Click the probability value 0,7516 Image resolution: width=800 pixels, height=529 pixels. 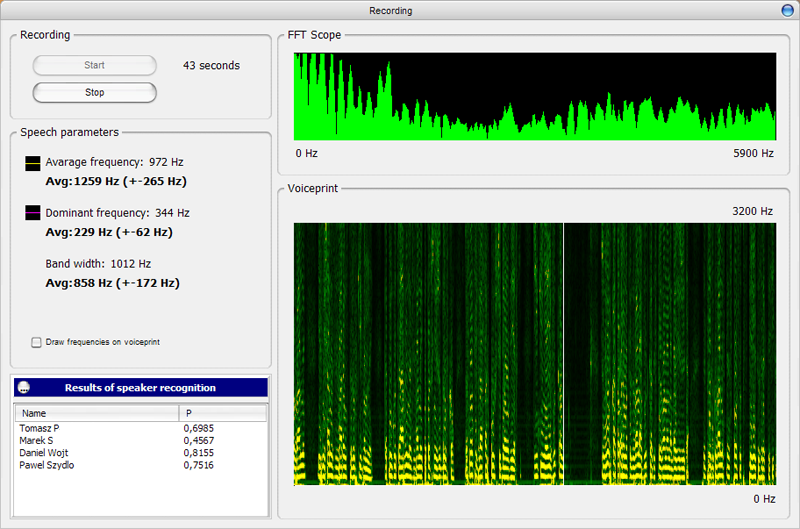(x=198, y=465)
